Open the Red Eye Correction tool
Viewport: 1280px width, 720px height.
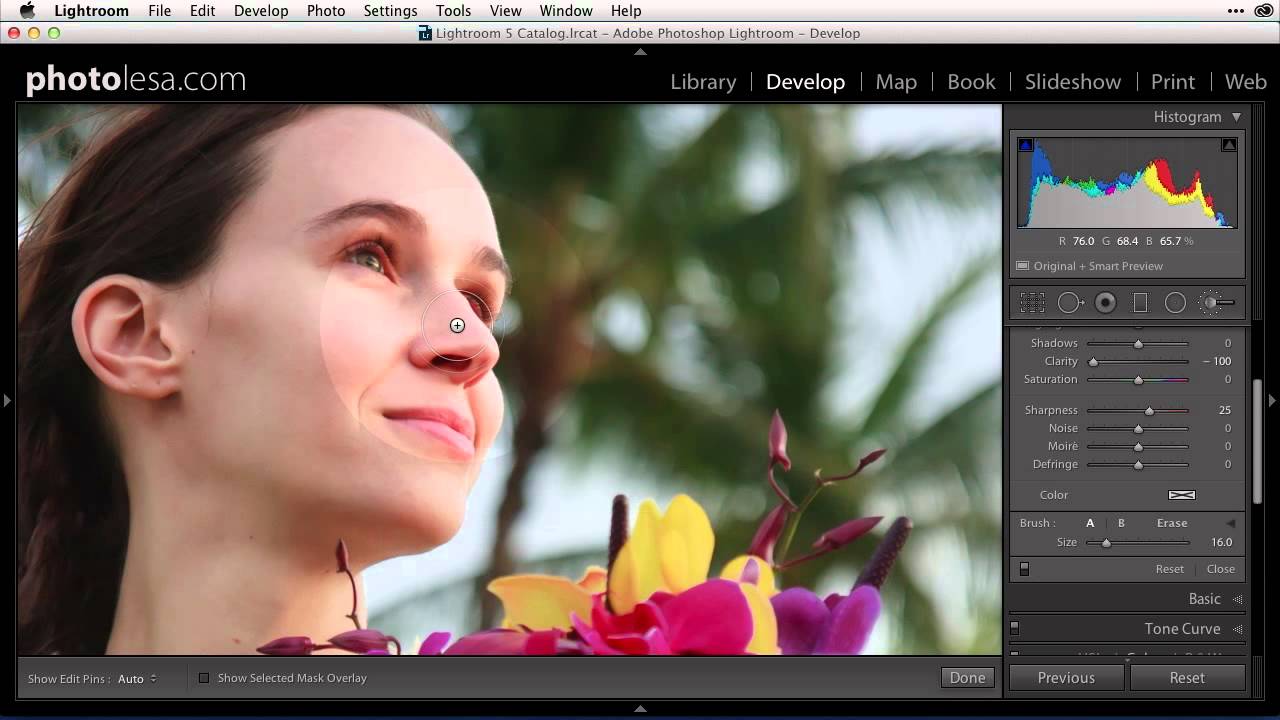point(1105,302)
